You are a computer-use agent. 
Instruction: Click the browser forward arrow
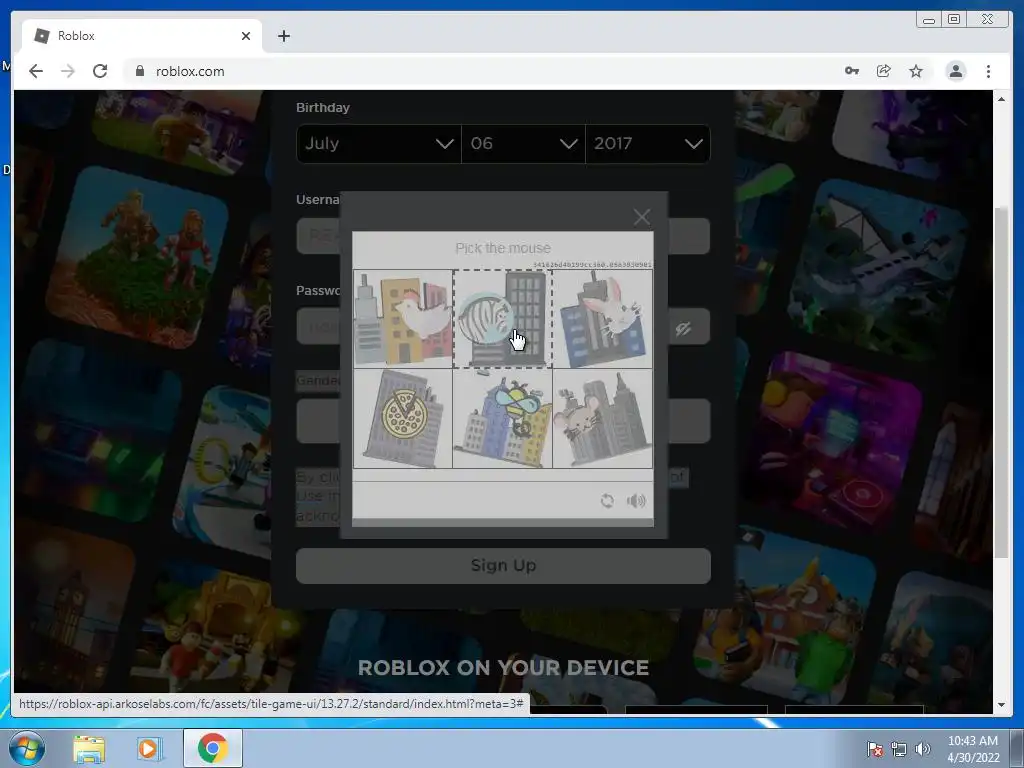pos(68,71)
